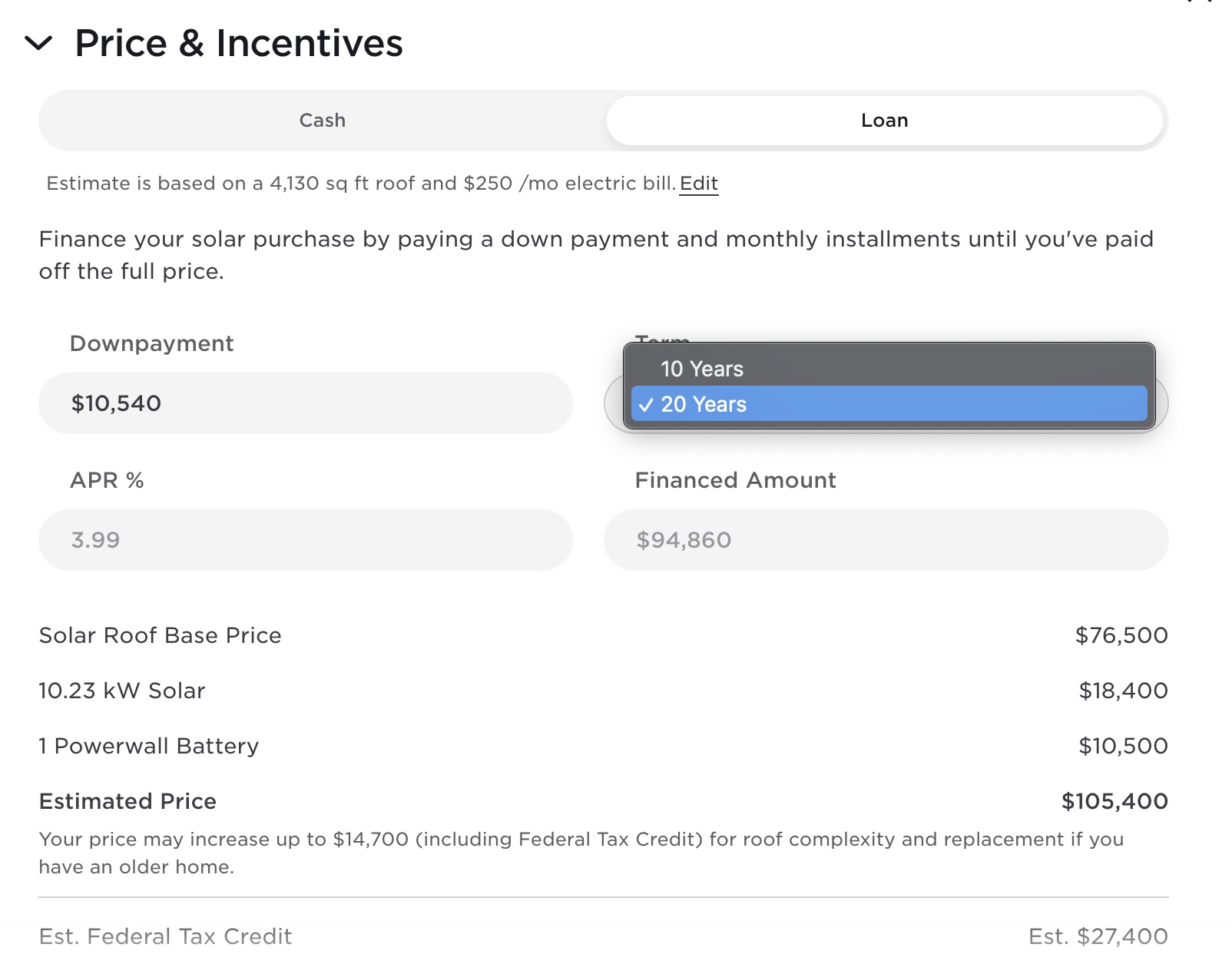
Task: Select the Loan payment tab
Action: coord(884,120)
